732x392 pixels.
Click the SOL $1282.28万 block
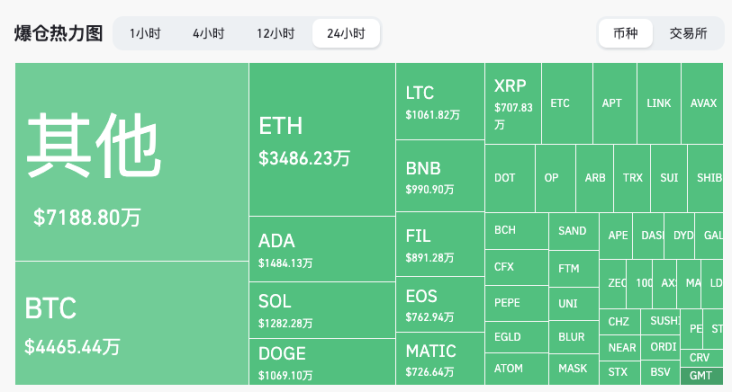(x=322, y=310)
